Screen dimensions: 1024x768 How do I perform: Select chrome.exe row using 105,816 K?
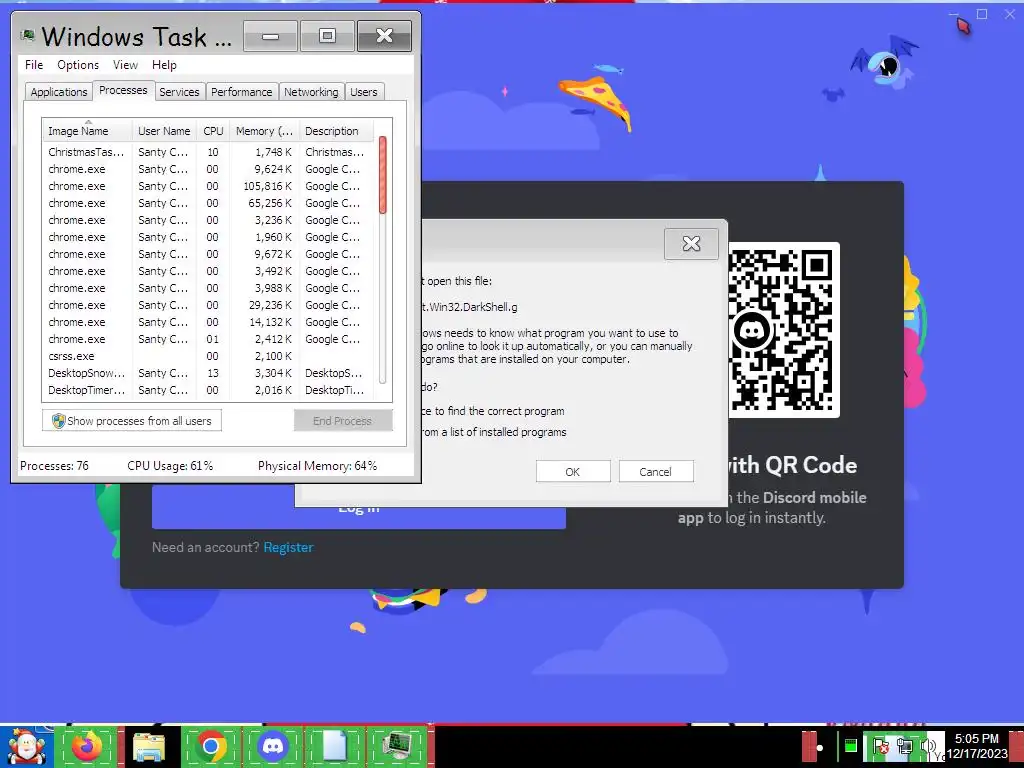click(209, 186)
